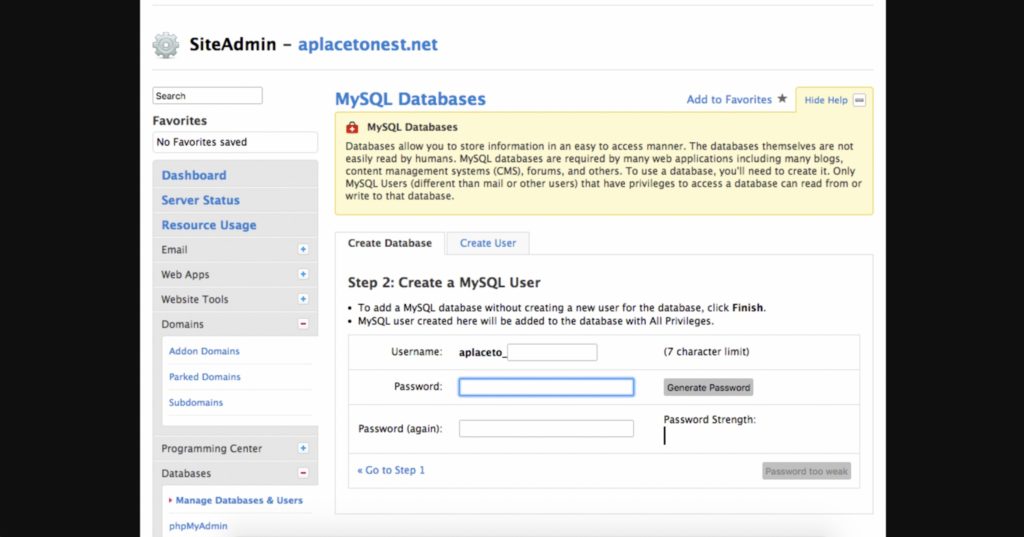Click the Add to Favorites star icon

[782, 99]
